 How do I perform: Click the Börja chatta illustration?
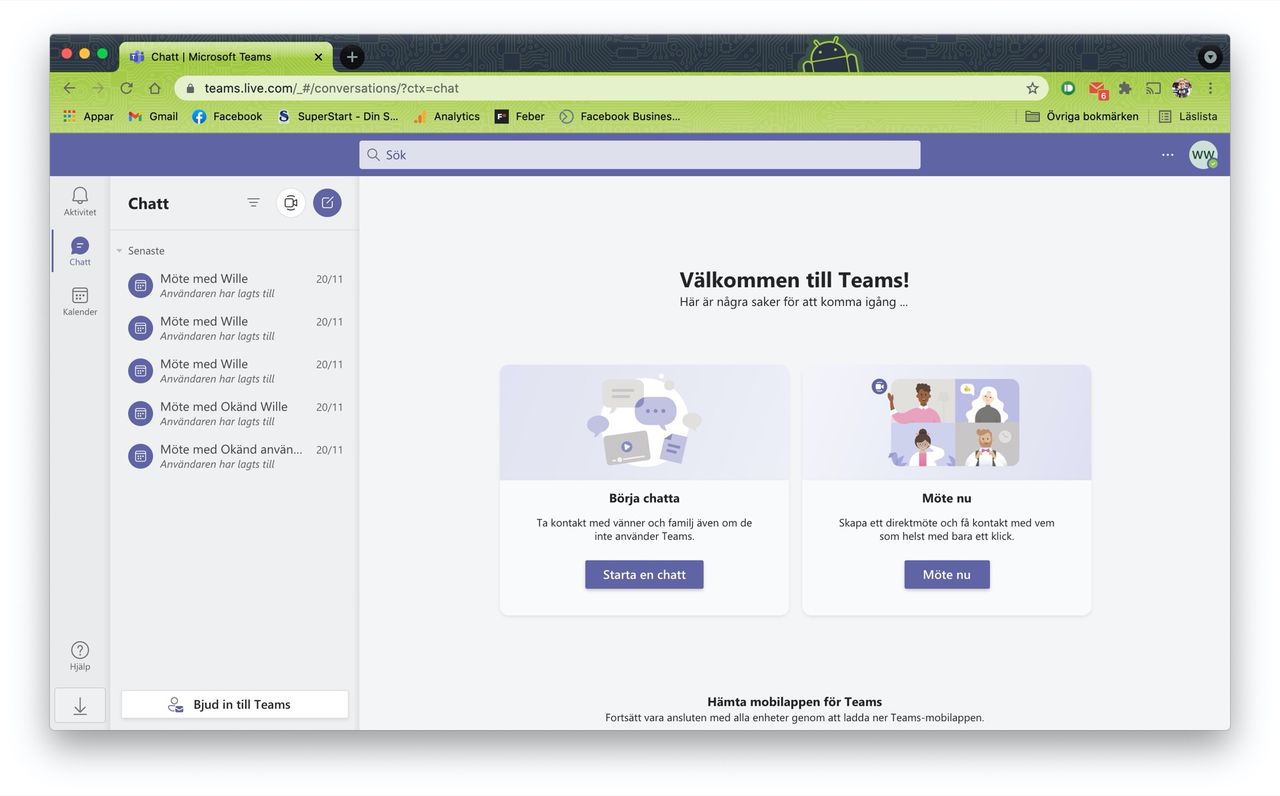pyautogui.click(x=644, y=423)
